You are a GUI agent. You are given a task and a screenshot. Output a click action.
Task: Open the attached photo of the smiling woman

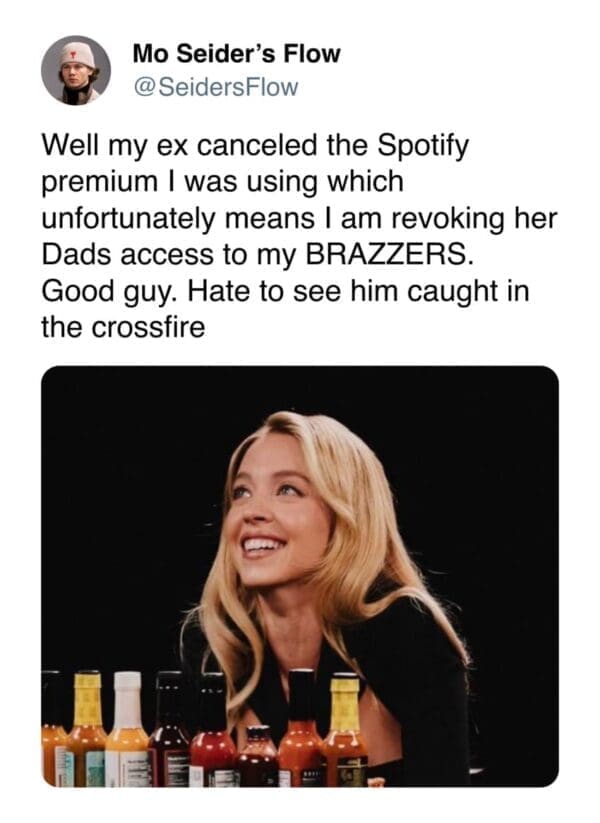point(300,576)
